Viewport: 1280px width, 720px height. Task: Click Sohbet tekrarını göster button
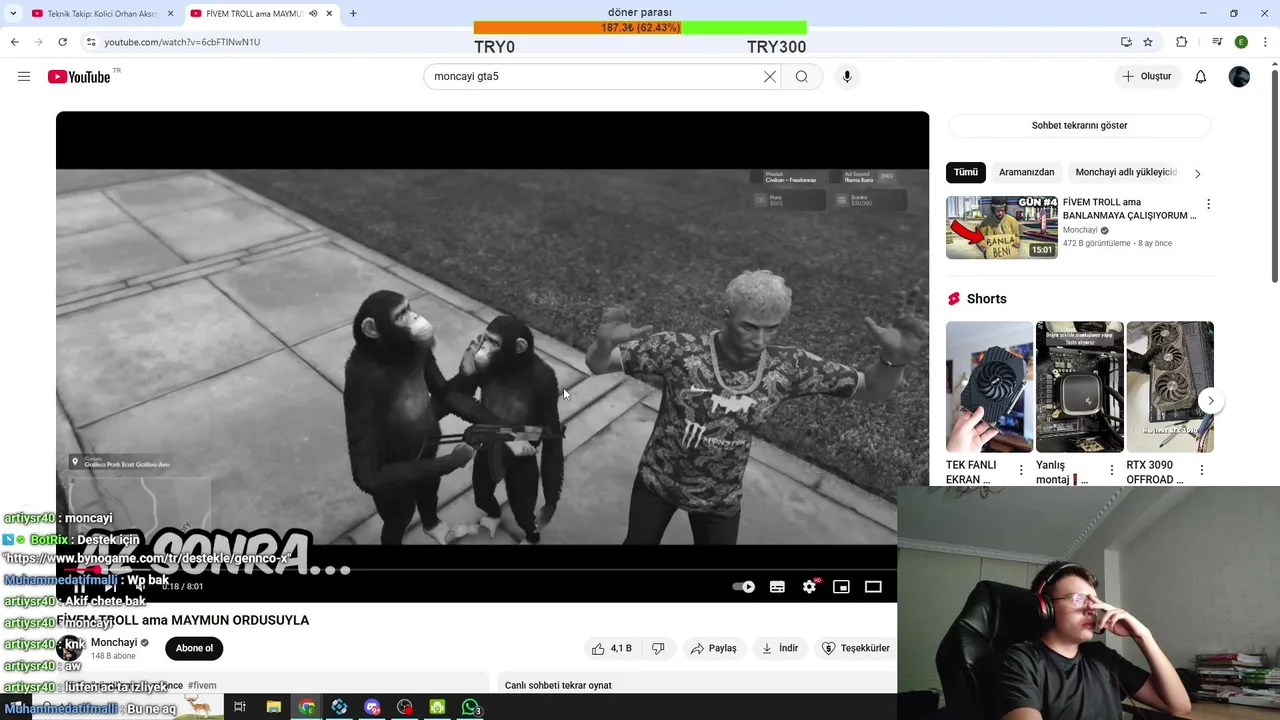point(1079,126)
